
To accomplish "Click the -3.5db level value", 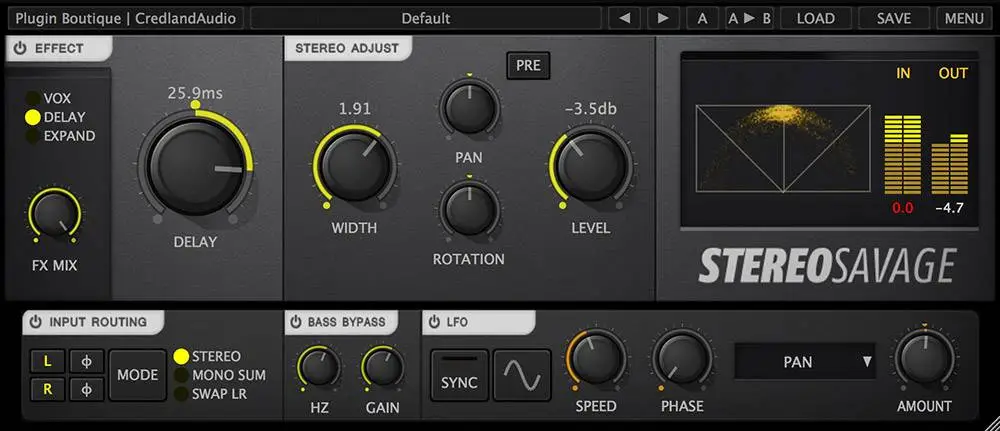I will pos(591,109).
